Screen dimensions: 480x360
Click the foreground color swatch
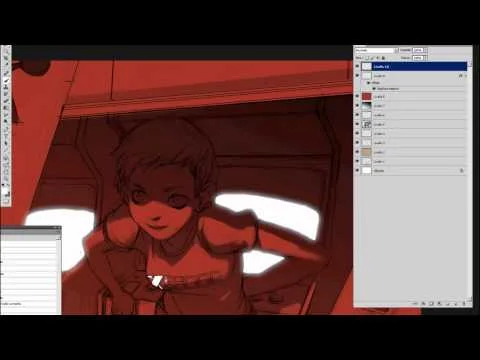(5, 191)
